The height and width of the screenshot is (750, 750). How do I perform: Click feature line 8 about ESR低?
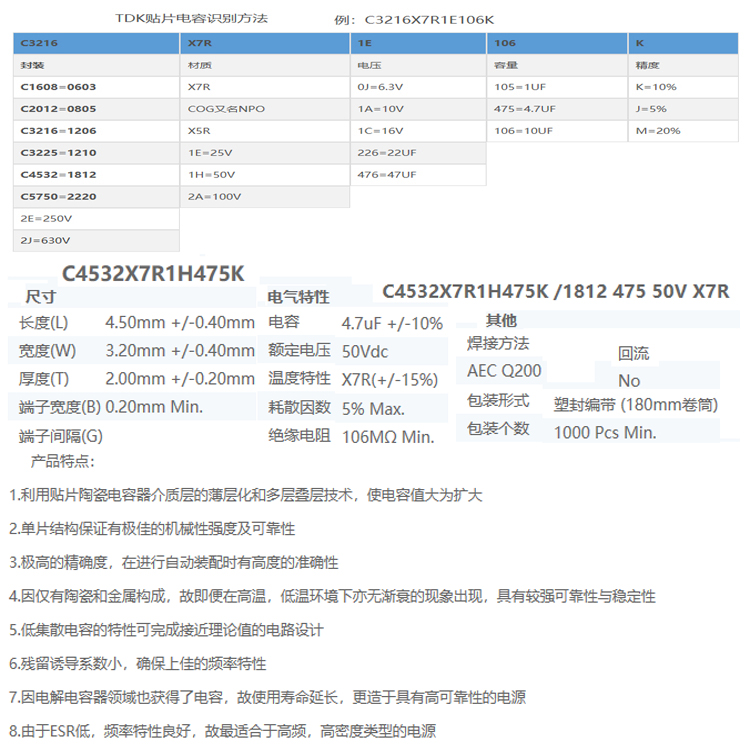(x=222, y=731)
